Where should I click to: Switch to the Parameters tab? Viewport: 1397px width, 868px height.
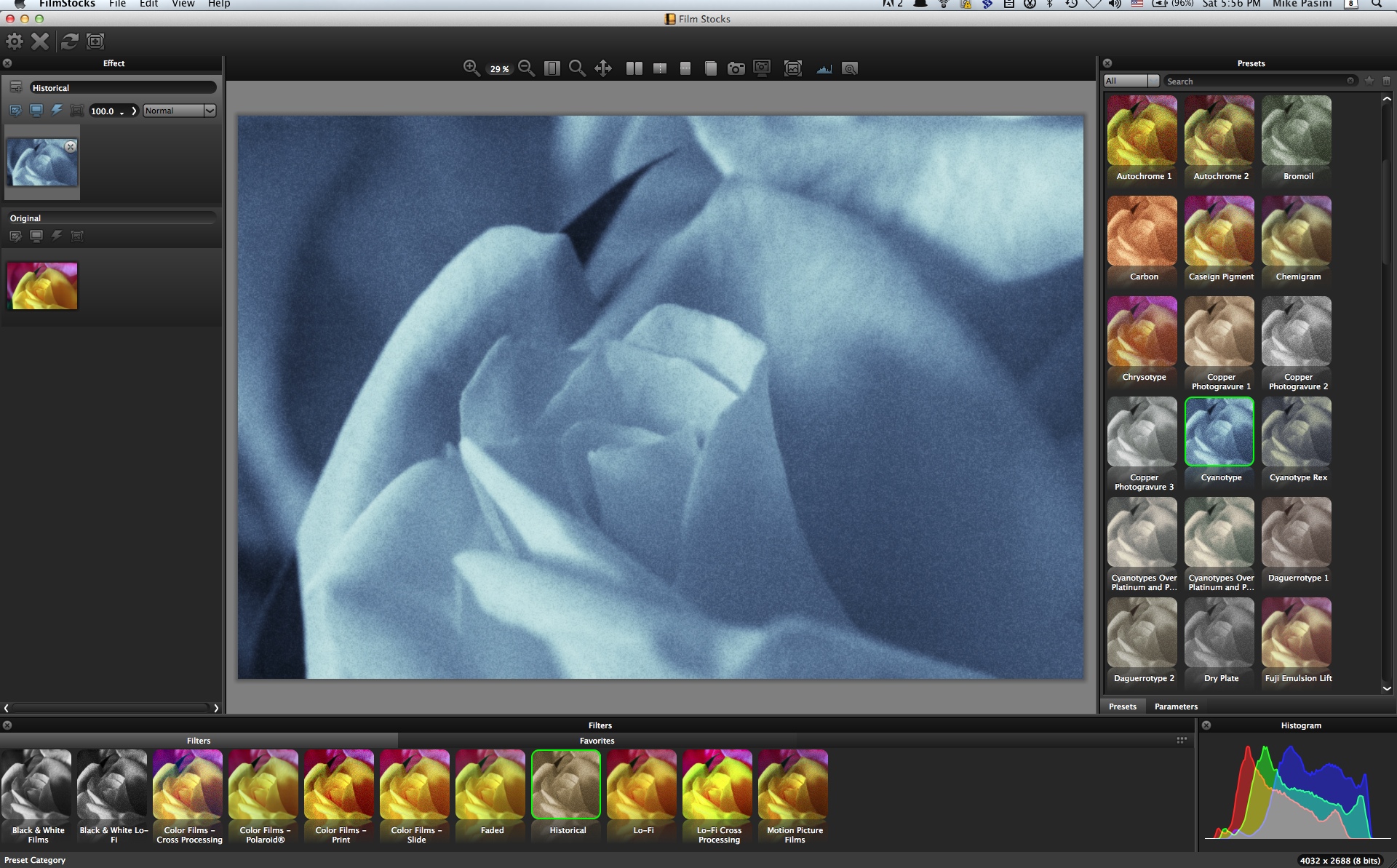(x=1175, y=706)
